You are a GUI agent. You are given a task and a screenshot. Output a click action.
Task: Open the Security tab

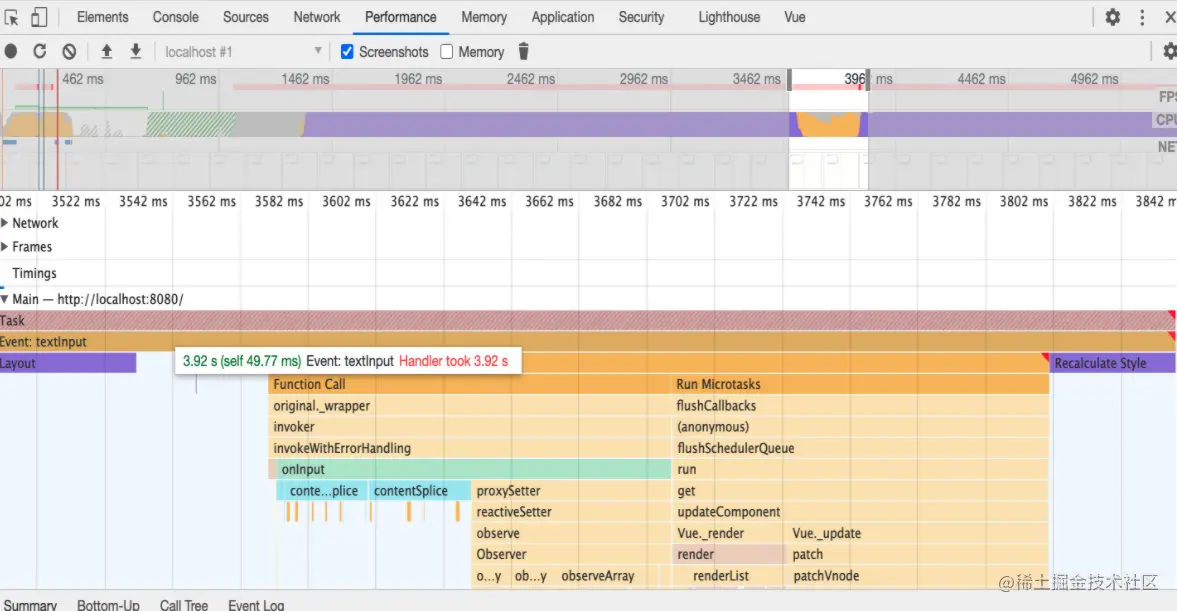pyautogui.click(x=641, y=17)
